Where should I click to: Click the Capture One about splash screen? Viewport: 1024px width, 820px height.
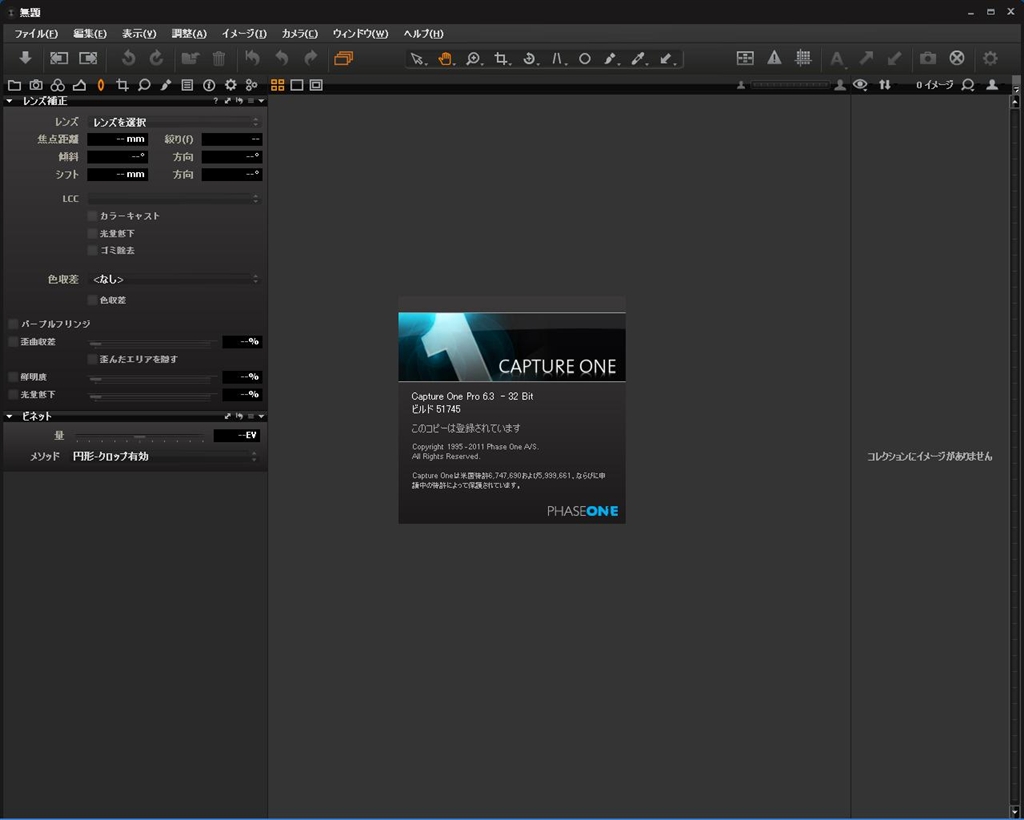(512, 410)
